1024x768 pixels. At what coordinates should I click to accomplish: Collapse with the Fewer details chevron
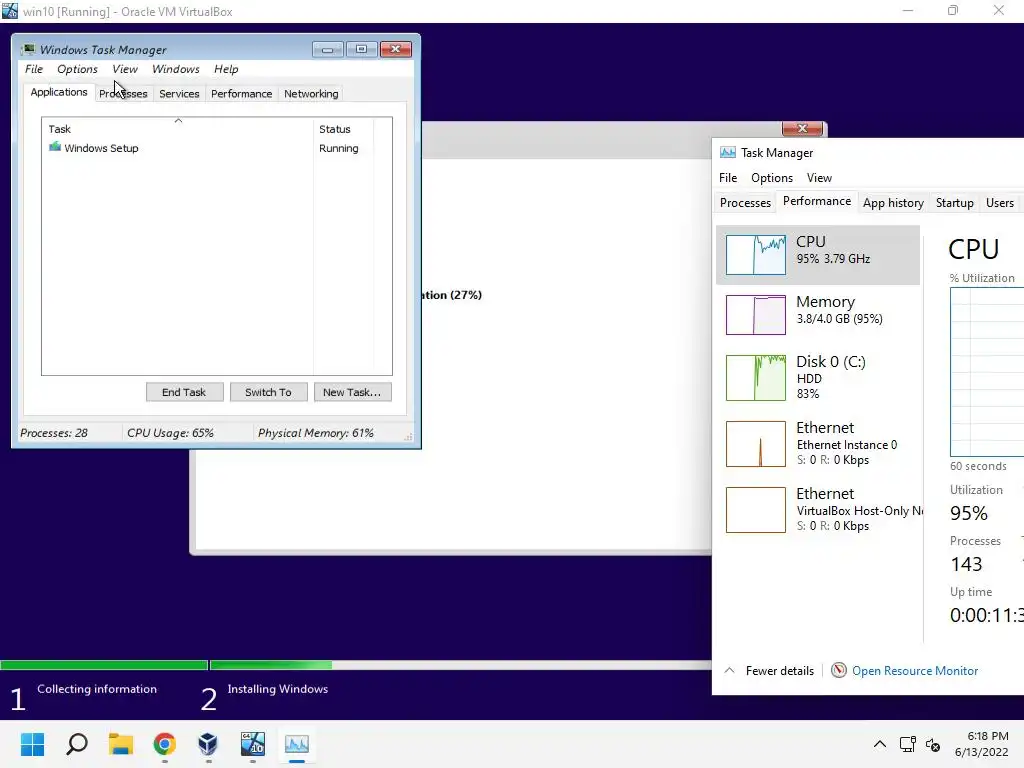[x=729, y=670]
